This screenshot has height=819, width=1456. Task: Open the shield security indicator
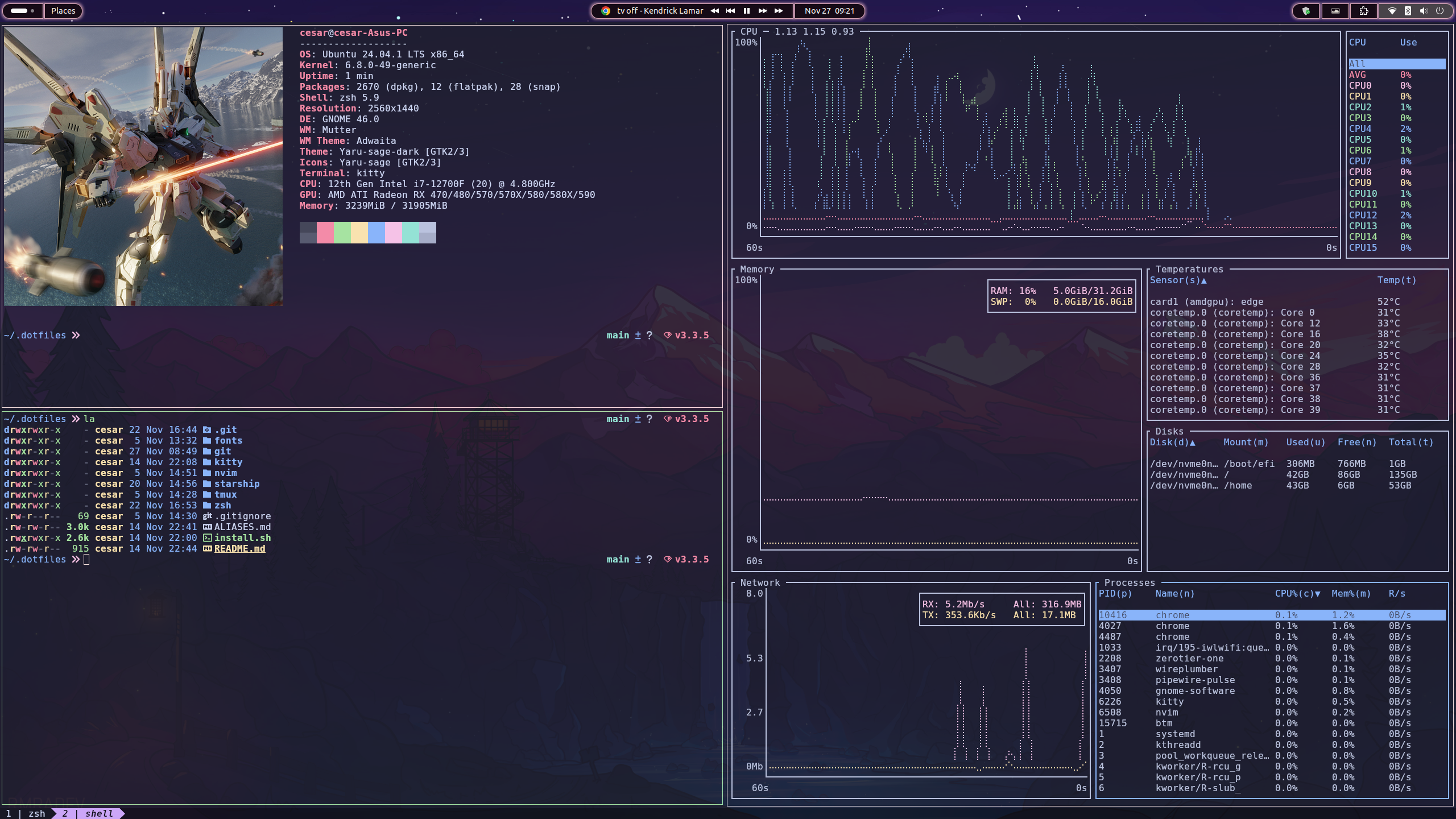click(1306, 11)
